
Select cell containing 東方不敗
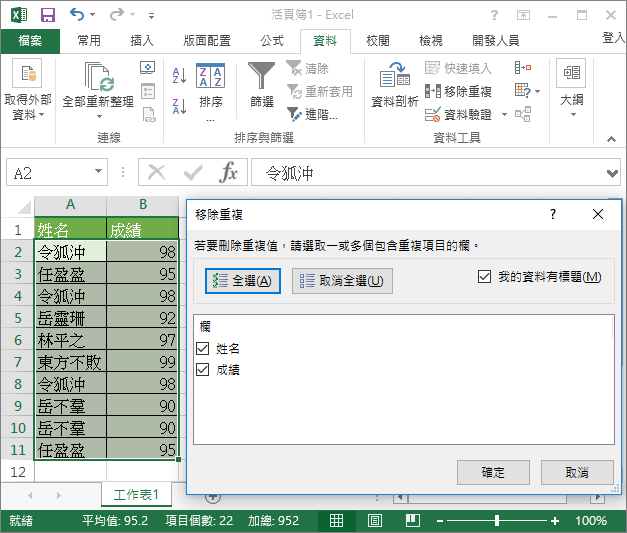[x=70, y=362]
